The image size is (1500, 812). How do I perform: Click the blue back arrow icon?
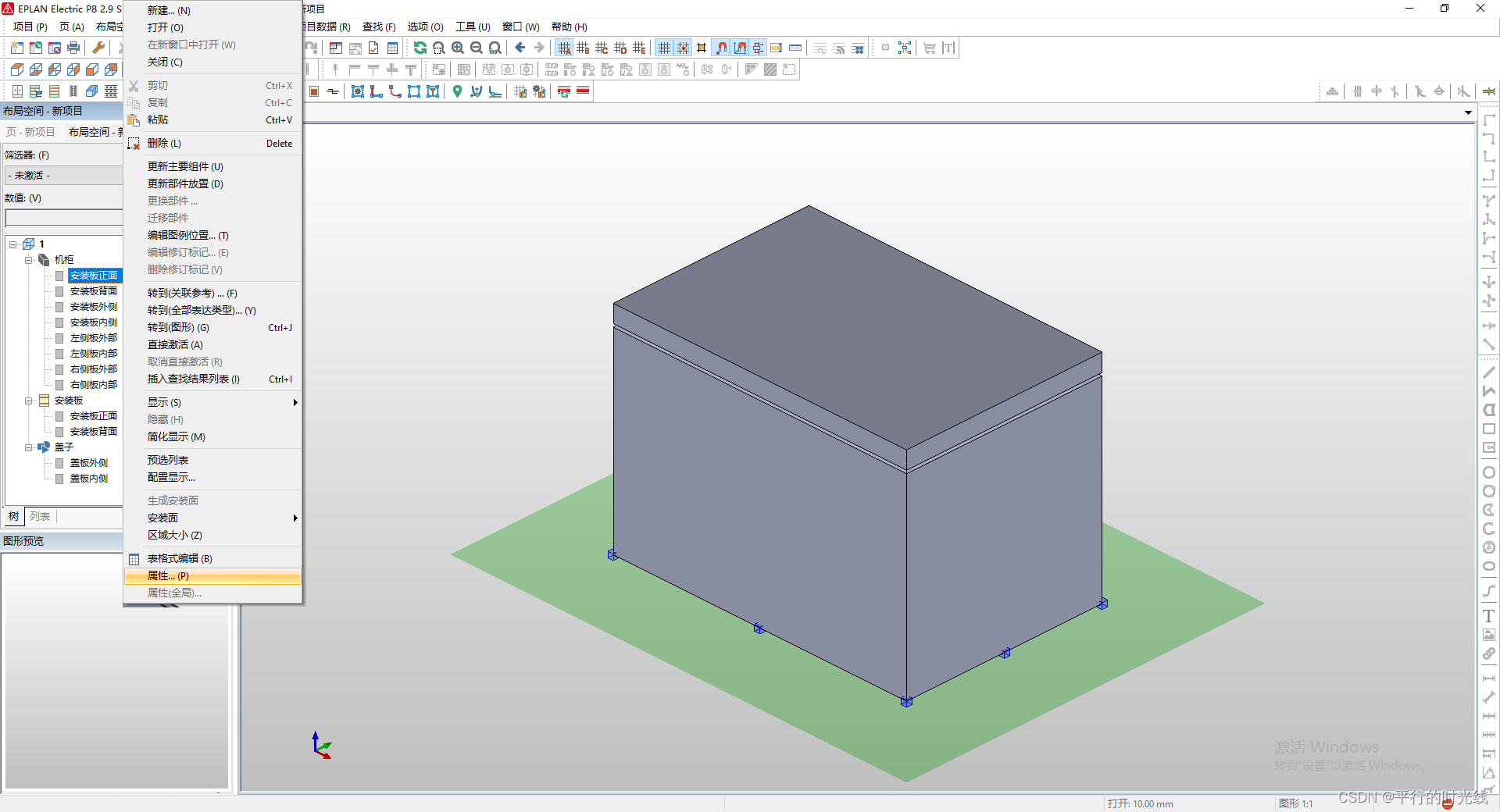coord(520,48)
